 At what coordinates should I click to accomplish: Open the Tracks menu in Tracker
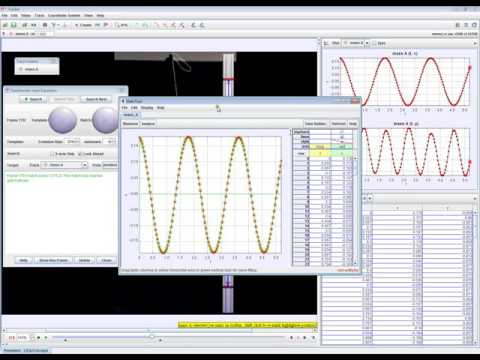click(39, 15)
